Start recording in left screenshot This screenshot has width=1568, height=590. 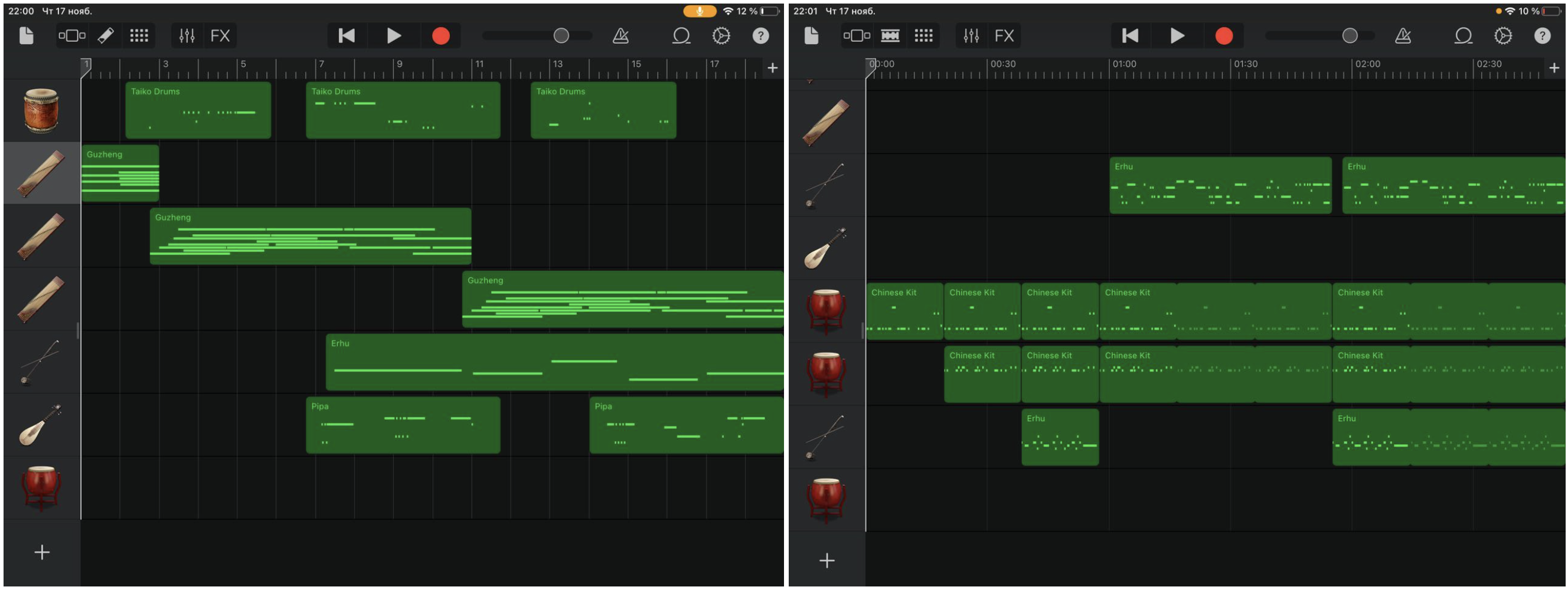pos(440,36)
